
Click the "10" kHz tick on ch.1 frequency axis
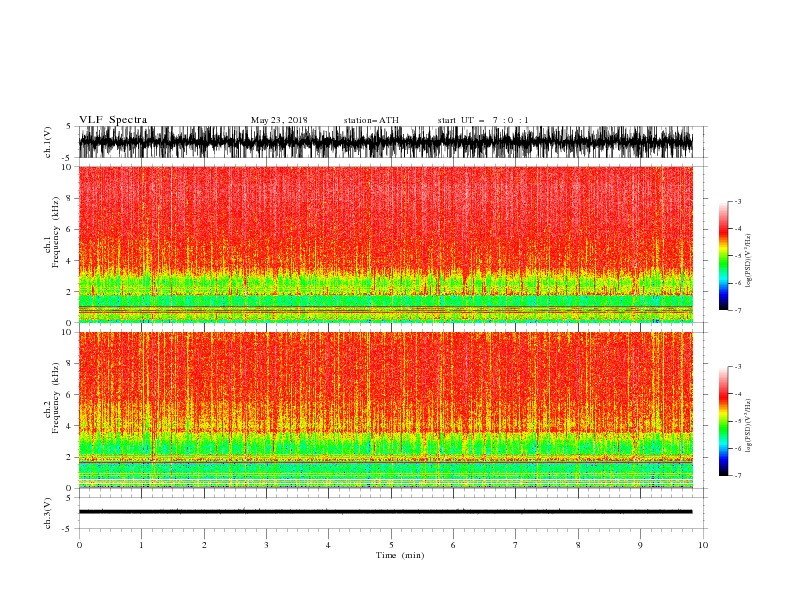click(x=68, y=167)
